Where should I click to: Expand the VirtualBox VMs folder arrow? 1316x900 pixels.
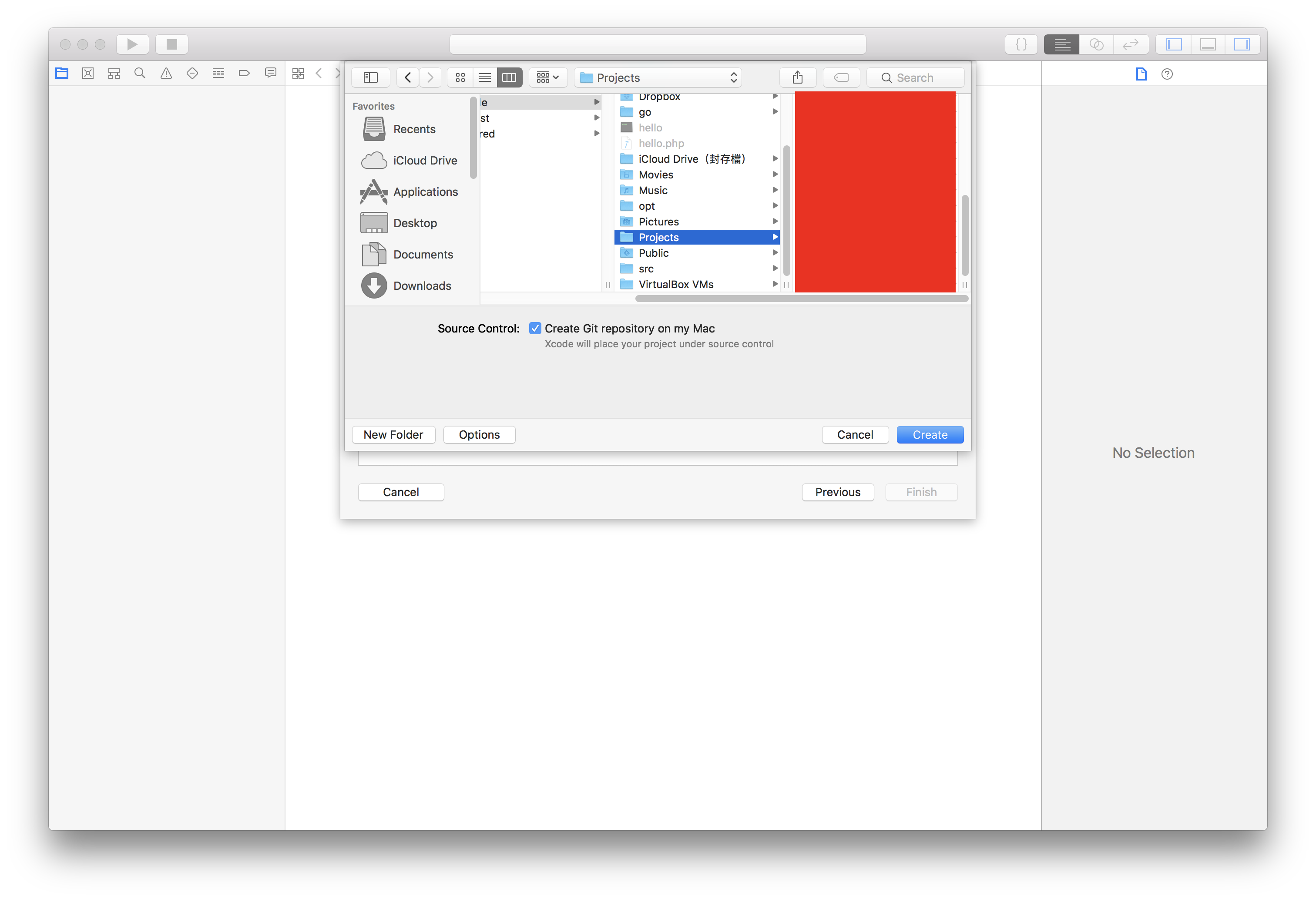tap(775, 284)
